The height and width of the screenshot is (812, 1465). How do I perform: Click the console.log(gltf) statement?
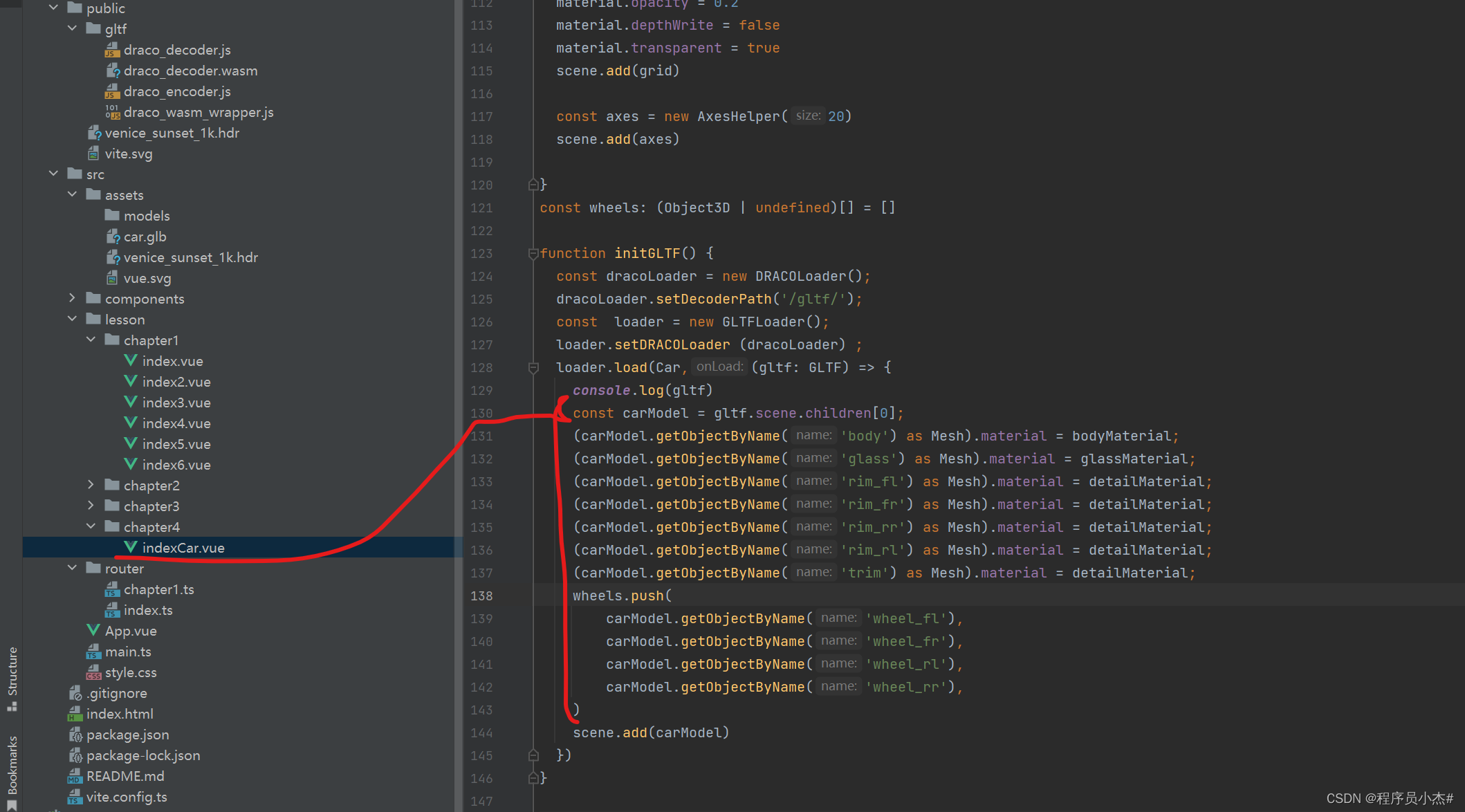pos(643,390)
